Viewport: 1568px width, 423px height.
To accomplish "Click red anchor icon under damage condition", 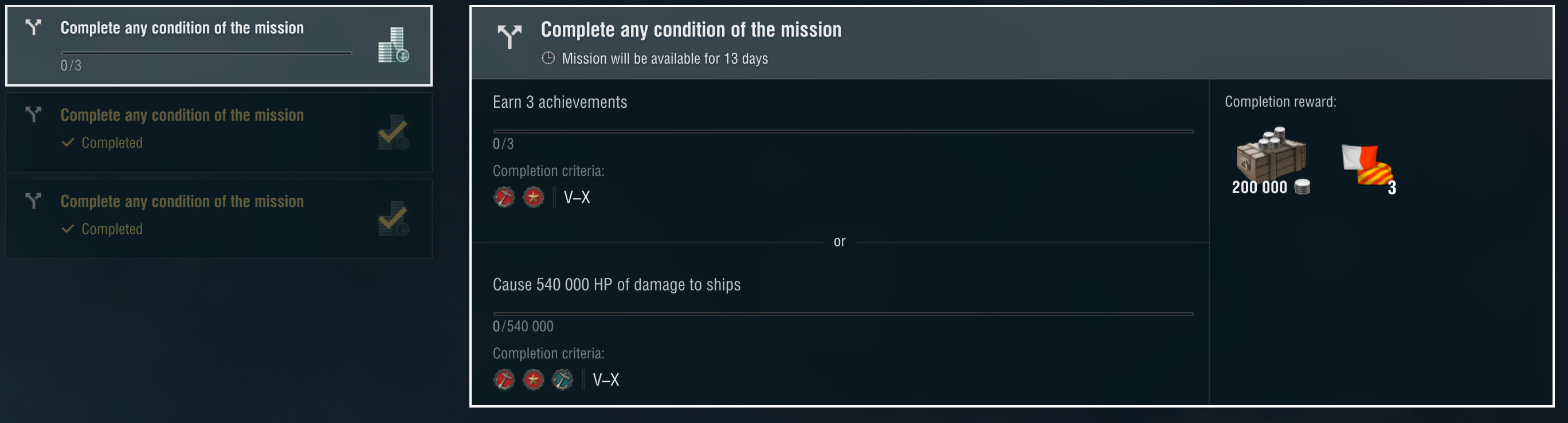I will [x=504, y=380].
